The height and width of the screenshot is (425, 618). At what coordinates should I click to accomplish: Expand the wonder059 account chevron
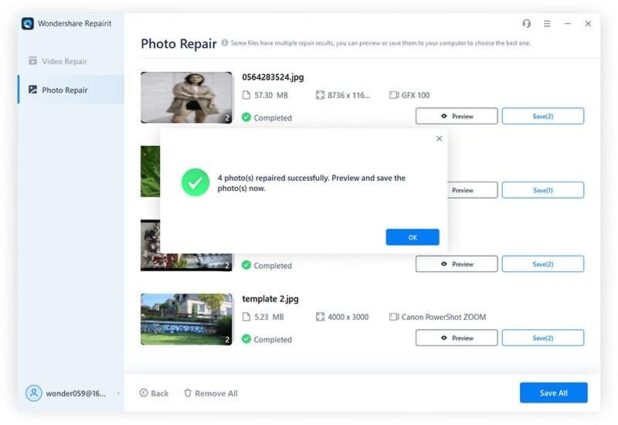coord(118,393)
